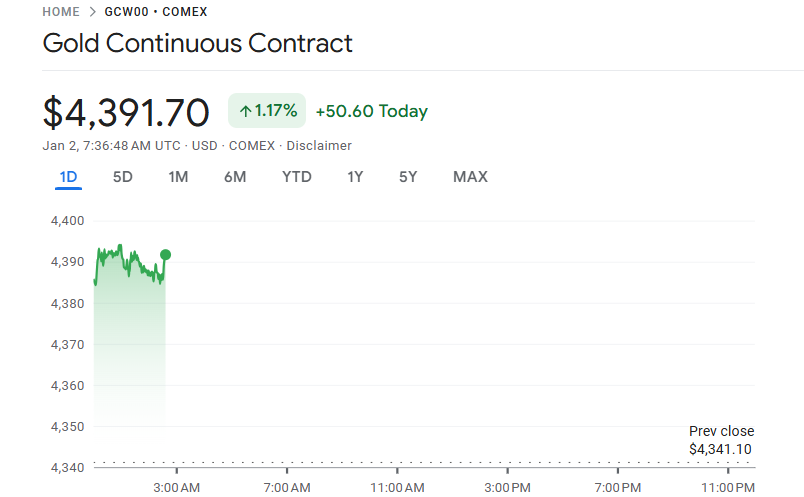Click the green up-arrow percent change icon
This screenshot has height=497, width=804.
coord(245,111)
